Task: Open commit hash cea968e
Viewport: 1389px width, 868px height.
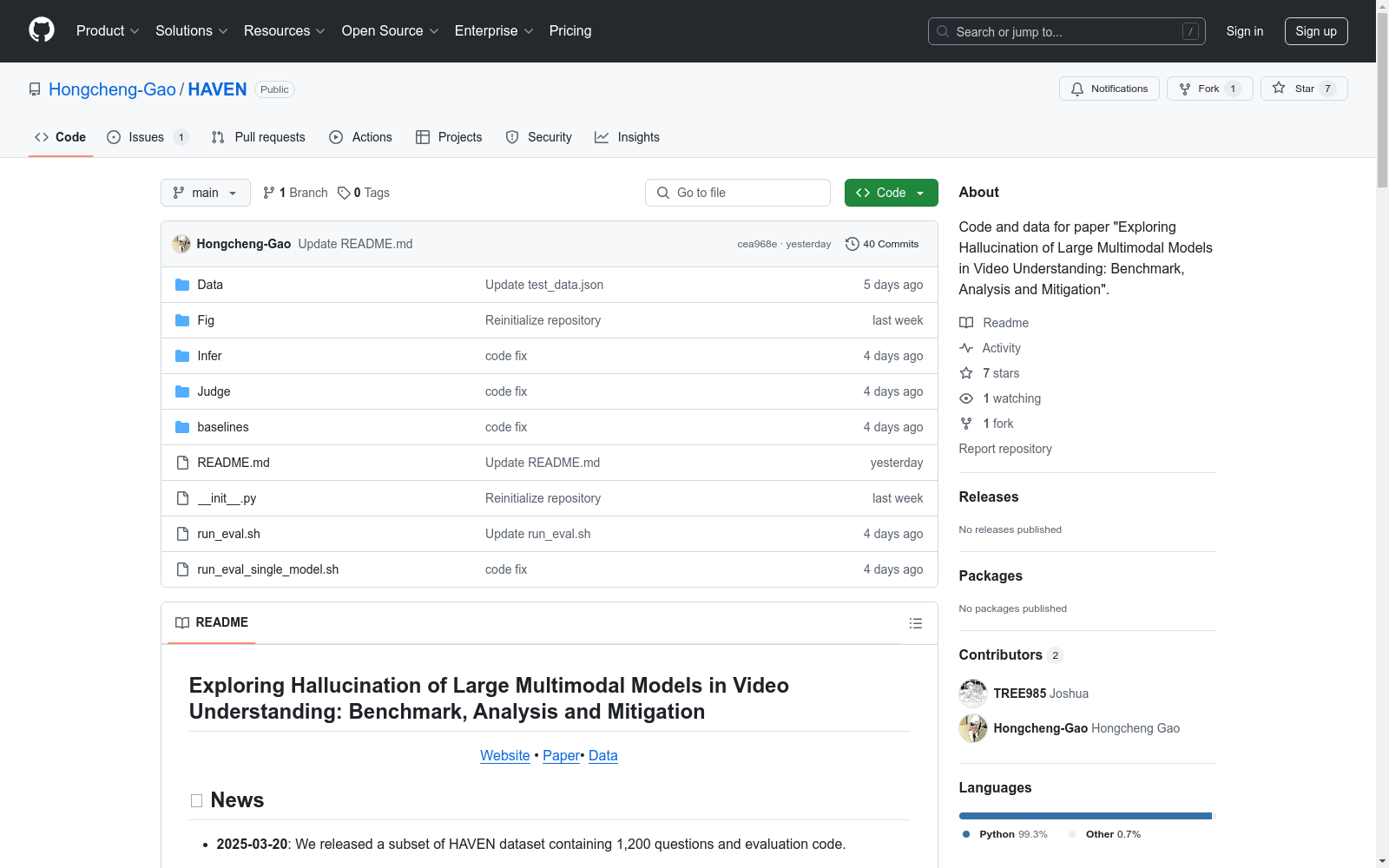Action: [x=757, y=244]
